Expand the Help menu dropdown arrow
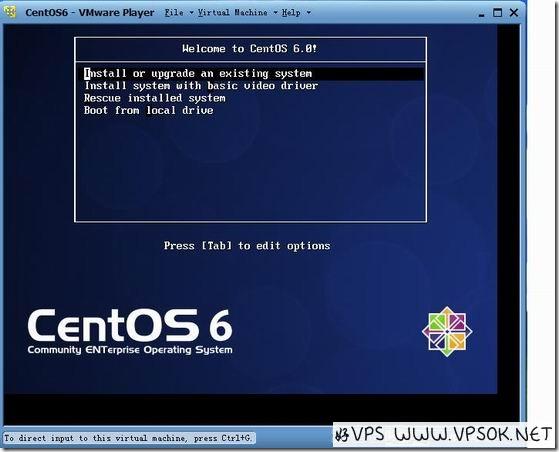Screen dimensions: 559x452 tap(309, 13)
